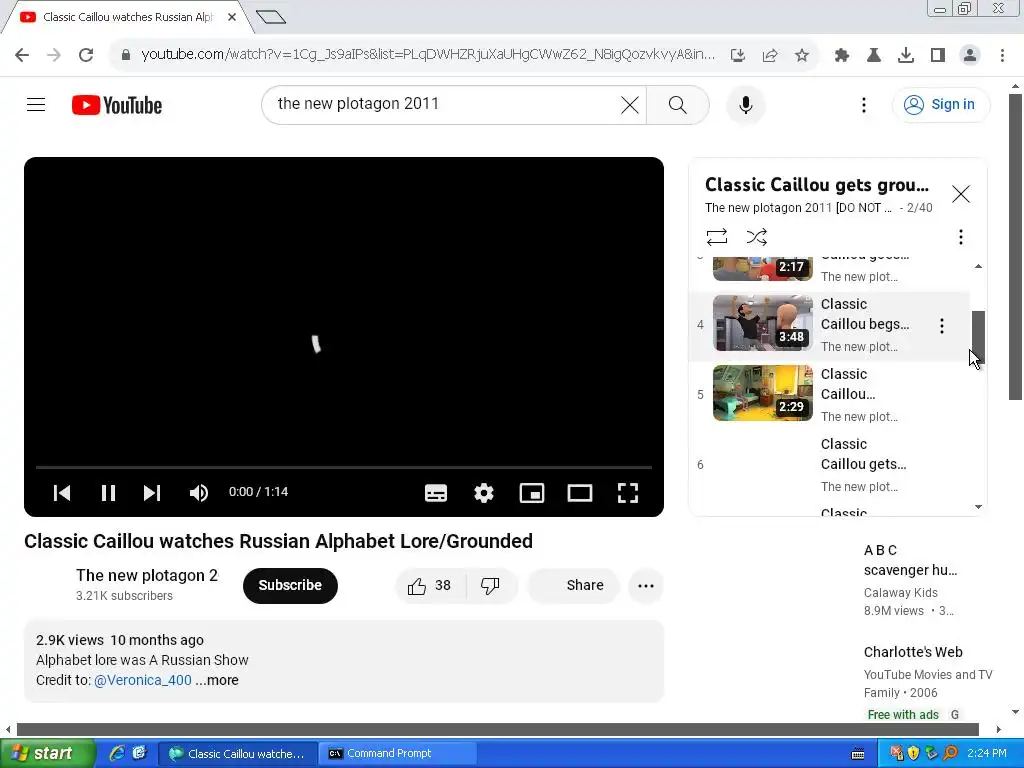
Task: Reload the page with the refresh icon
Action: [x=86, y=55]
